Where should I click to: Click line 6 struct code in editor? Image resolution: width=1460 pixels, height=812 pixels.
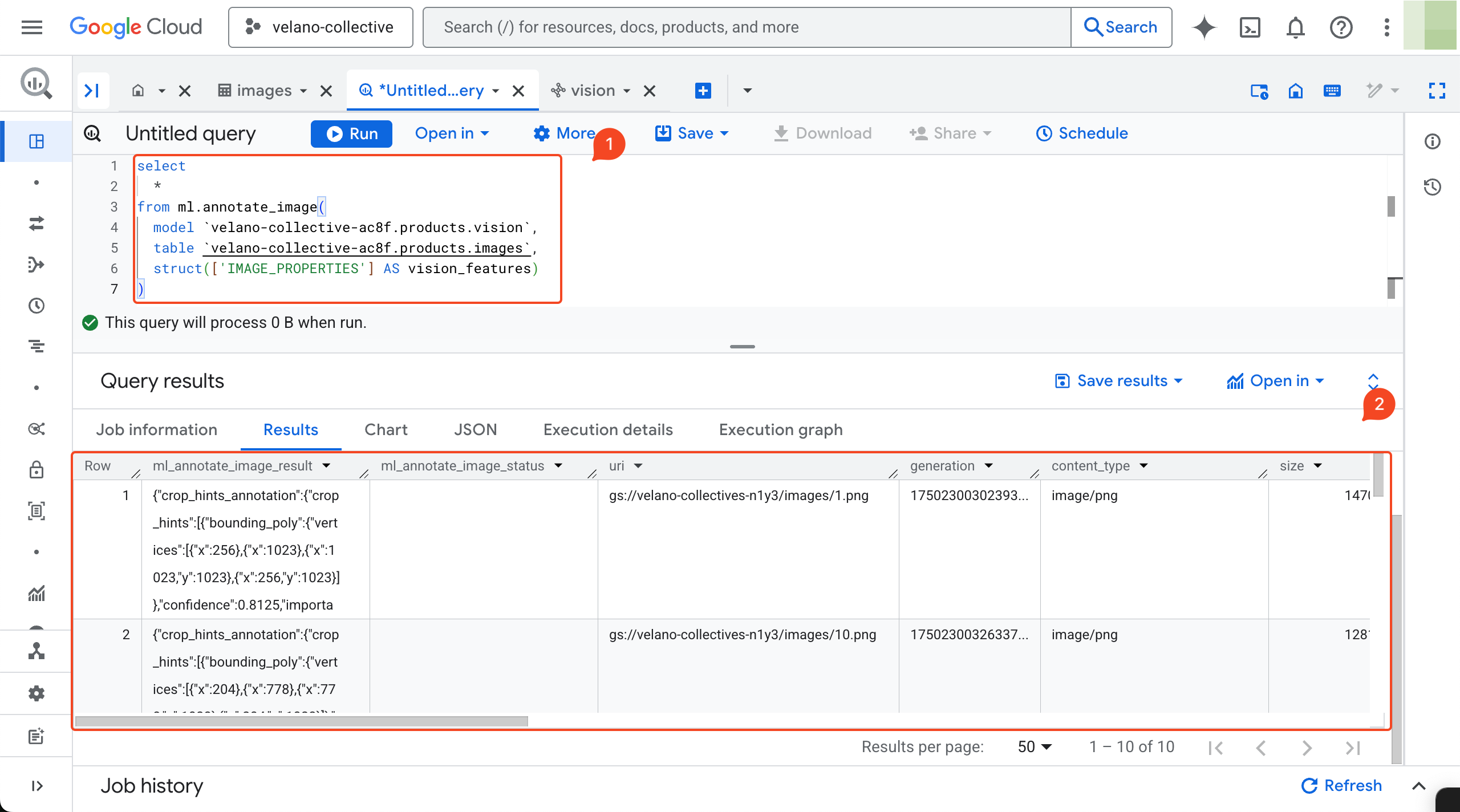click(x=346, y=269)
